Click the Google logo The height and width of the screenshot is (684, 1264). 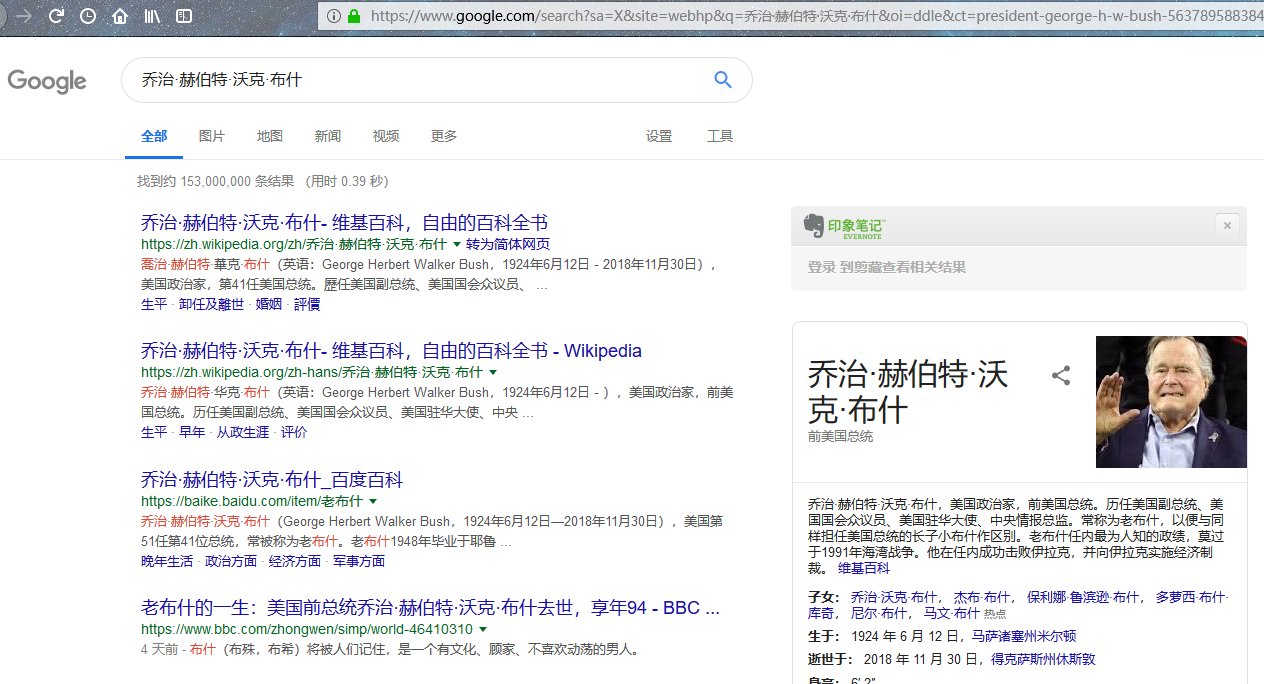coord(47,81)
